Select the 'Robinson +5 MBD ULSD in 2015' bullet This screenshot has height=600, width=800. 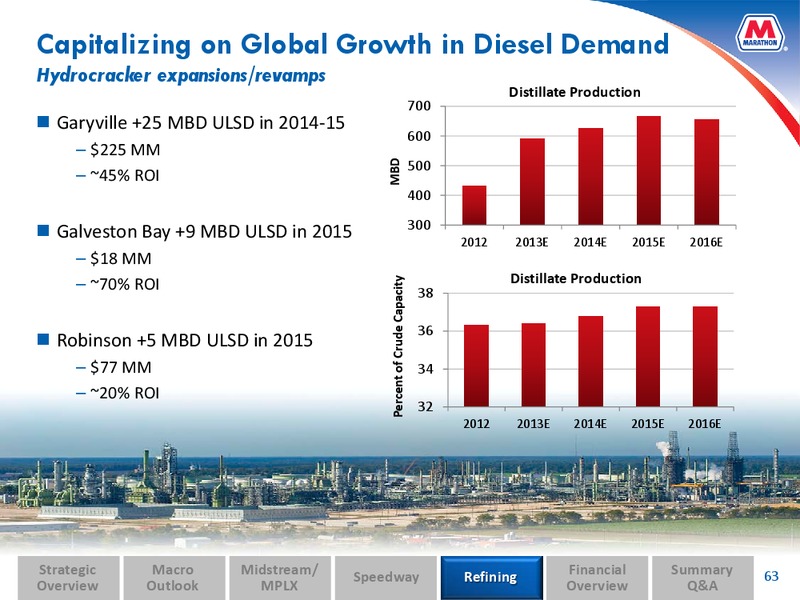(x=185, y=340)
